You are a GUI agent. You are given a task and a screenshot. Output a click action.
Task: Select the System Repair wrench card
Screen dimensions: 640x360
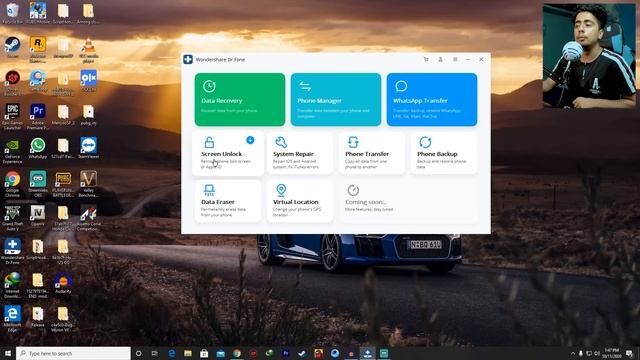[x=300, y=153]
